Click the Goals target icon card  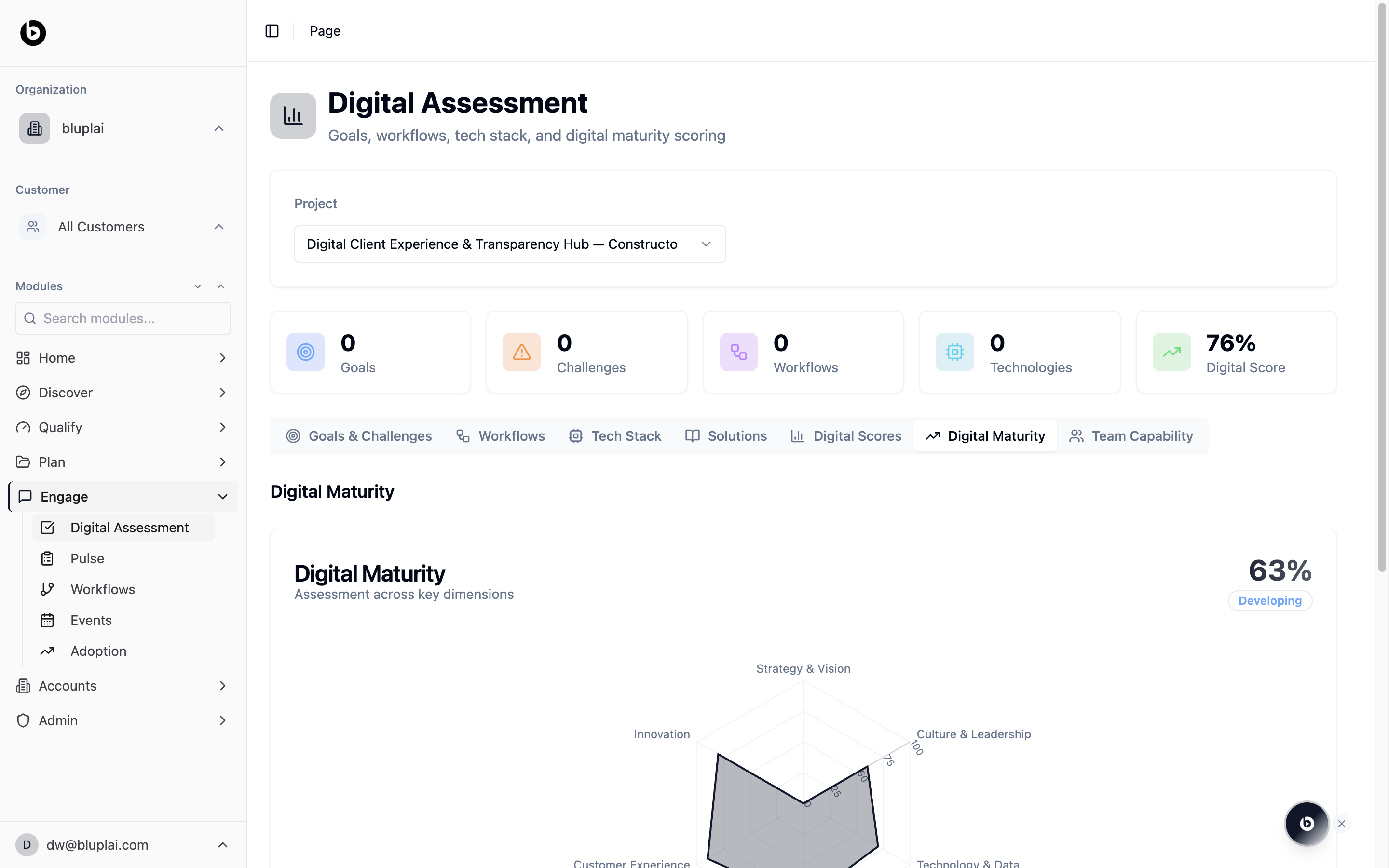[305, 352]
